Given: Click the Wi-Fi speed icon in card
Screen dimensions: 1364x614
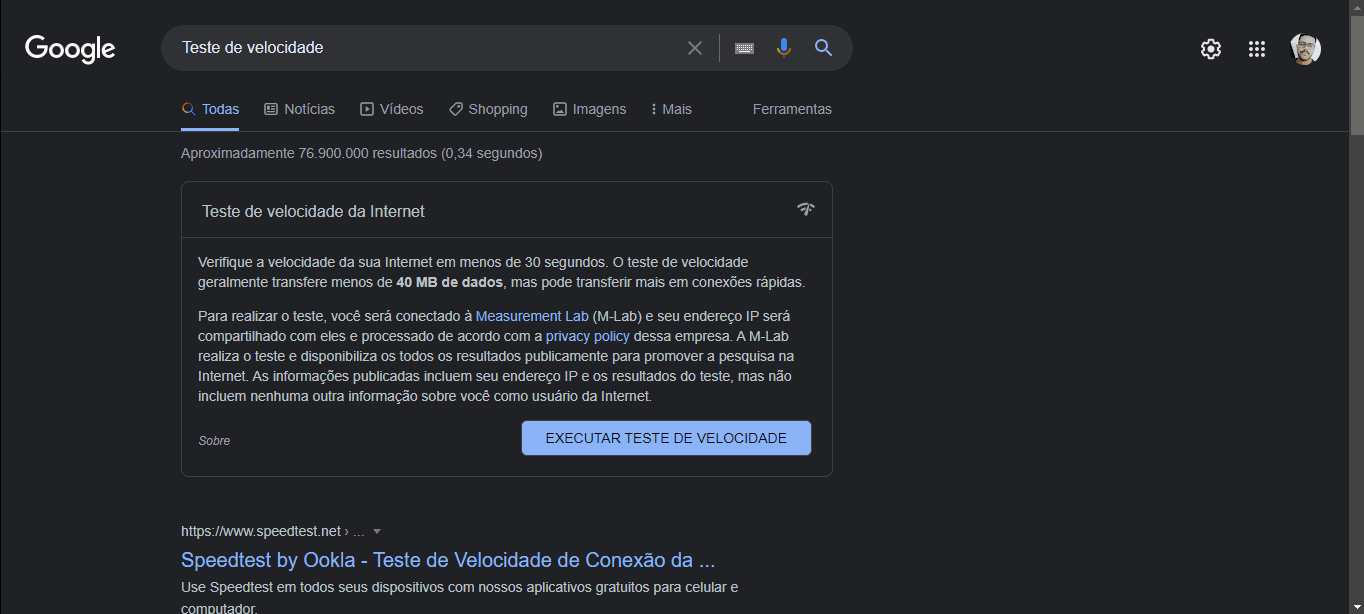Looking at the screenshot, I should coord(806,209).
